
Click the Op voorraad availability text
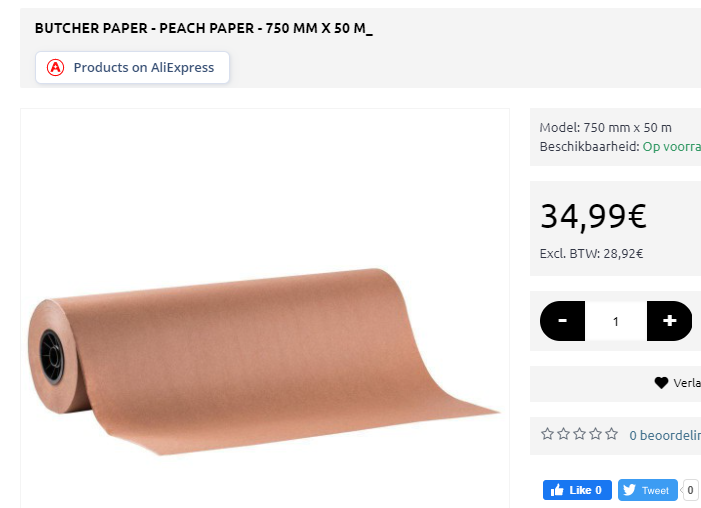[671, 146]
